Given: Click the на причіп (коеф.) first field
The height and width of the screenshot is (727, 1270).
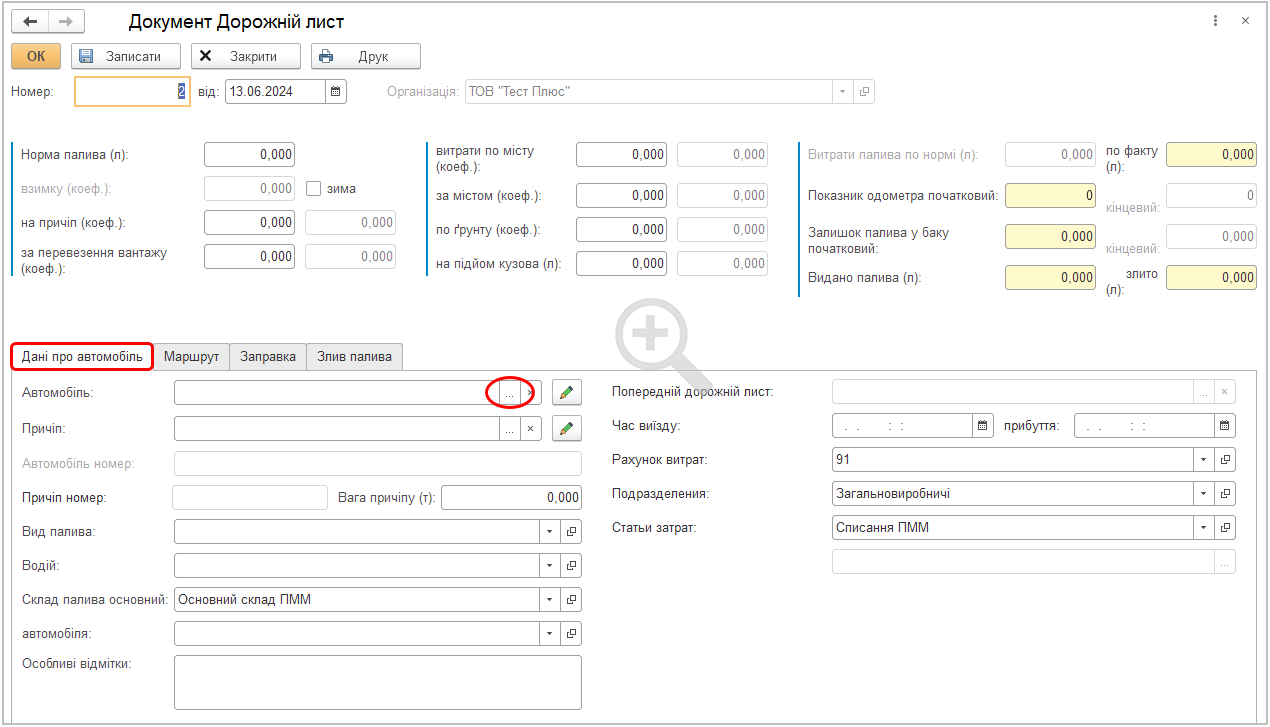Looking at the screenshot, I should (x=250, y=223).
